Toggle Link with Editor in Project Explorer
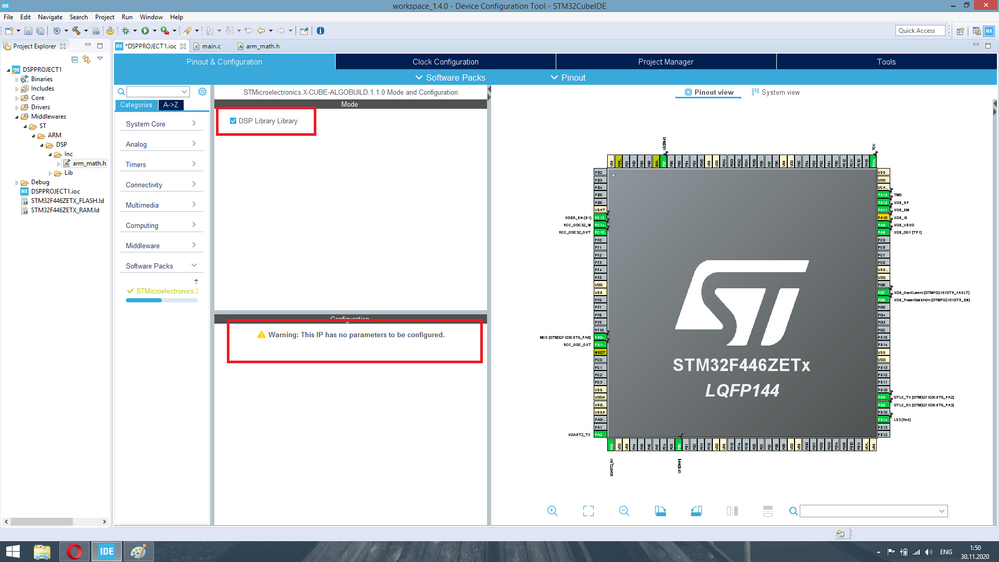This screenshot has height=562, width=999. (86, 59)
